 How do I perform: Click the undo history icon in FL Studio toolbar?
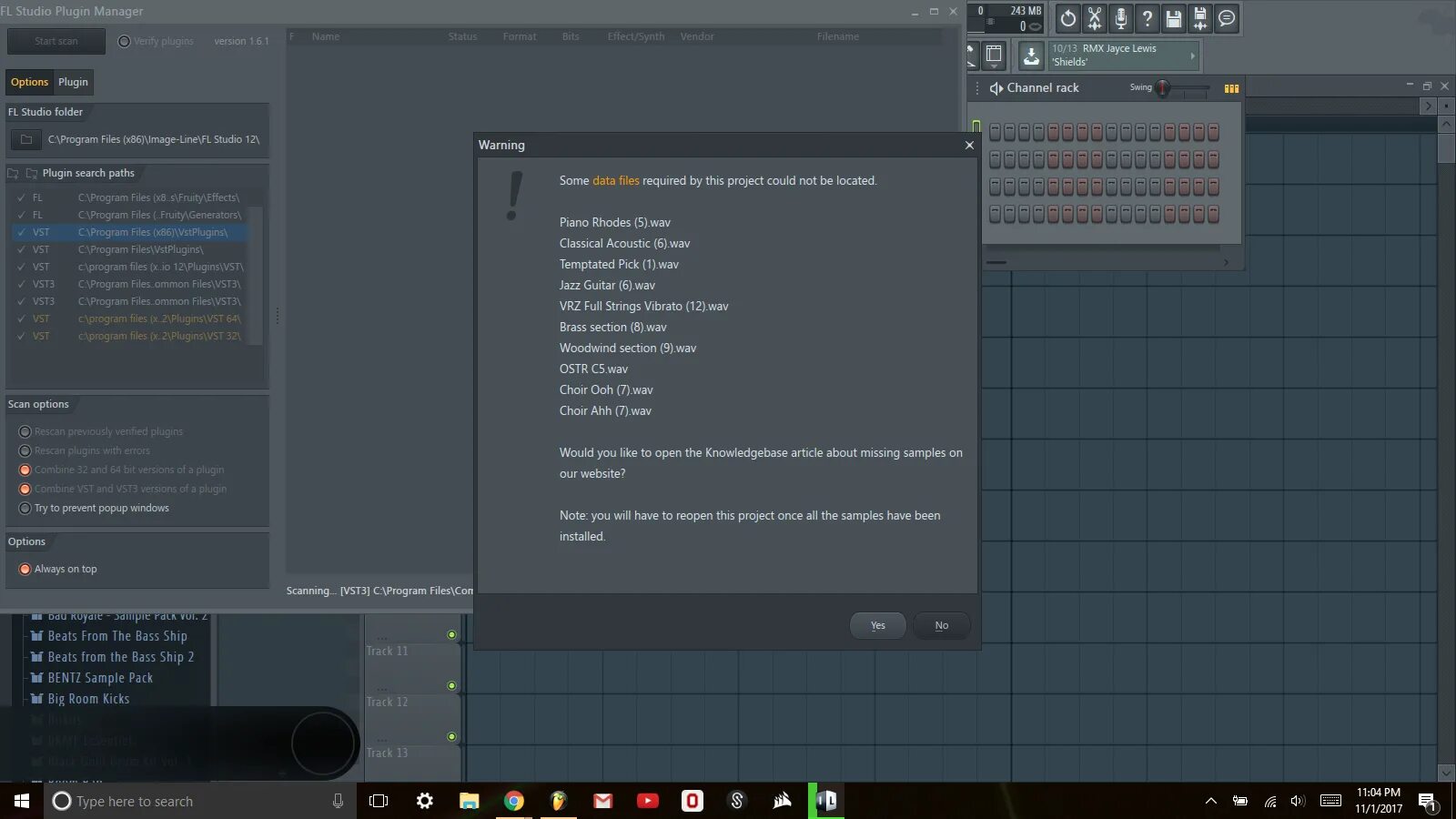1068,18
